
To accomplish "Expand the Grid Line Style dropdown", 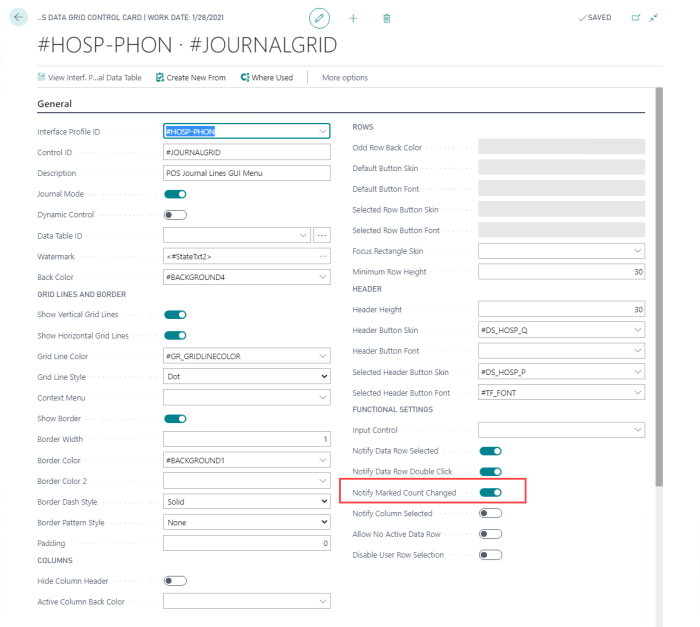I will [246, 376].
